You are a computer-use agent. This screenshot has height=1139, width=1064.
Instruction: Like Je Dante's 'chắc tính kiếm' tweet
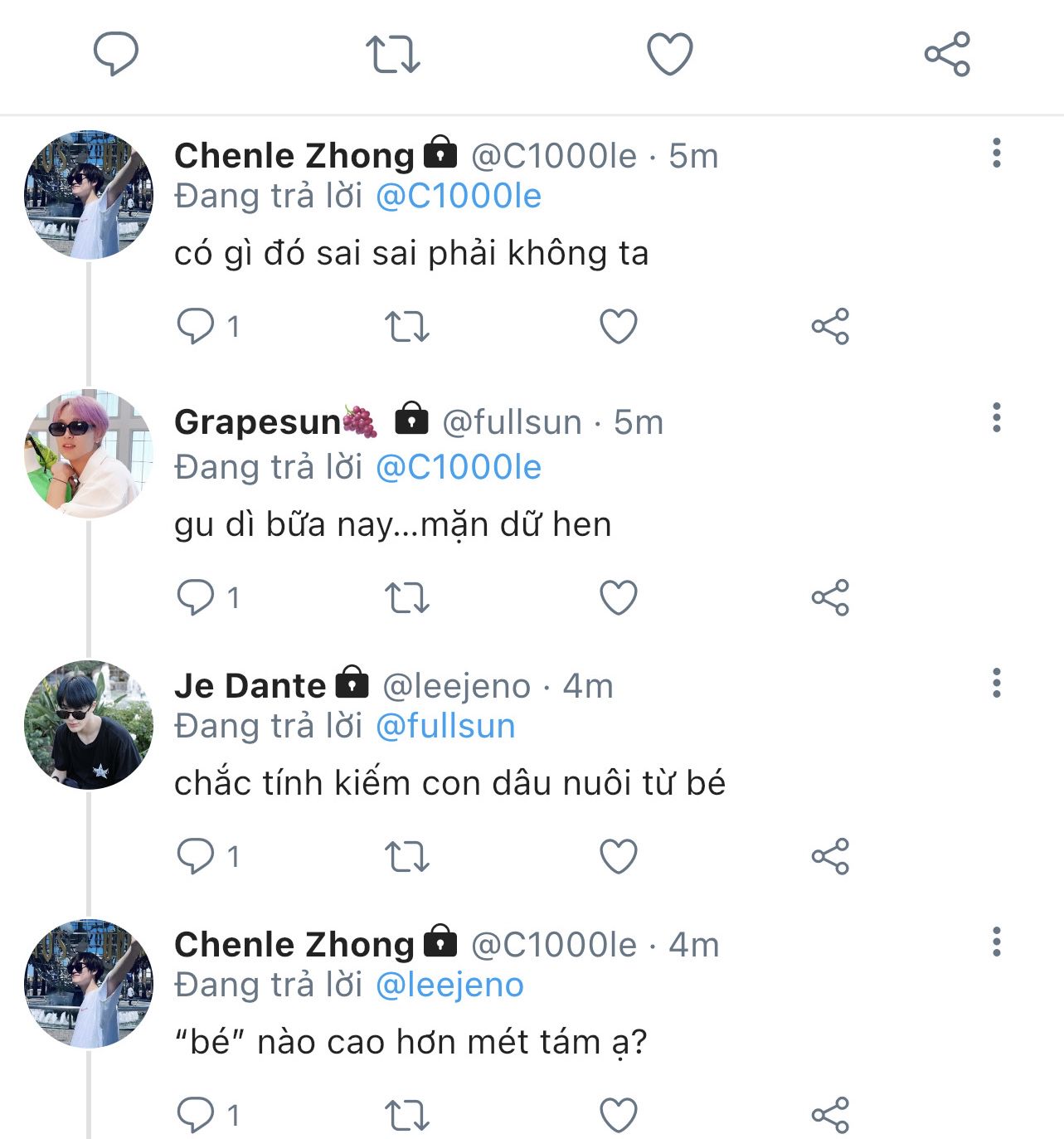[619, 856]
